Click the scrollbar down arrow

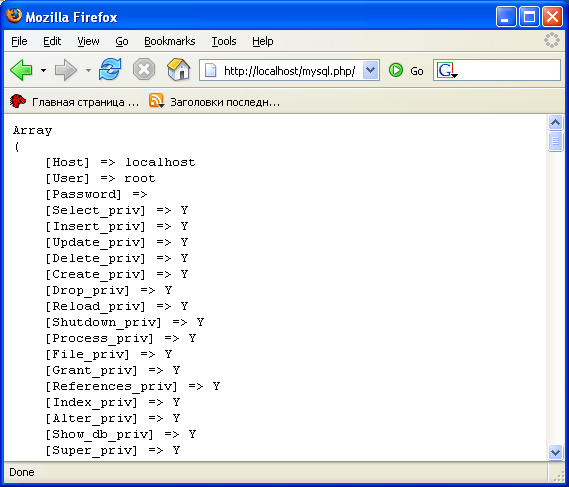(x=555, y=452)
